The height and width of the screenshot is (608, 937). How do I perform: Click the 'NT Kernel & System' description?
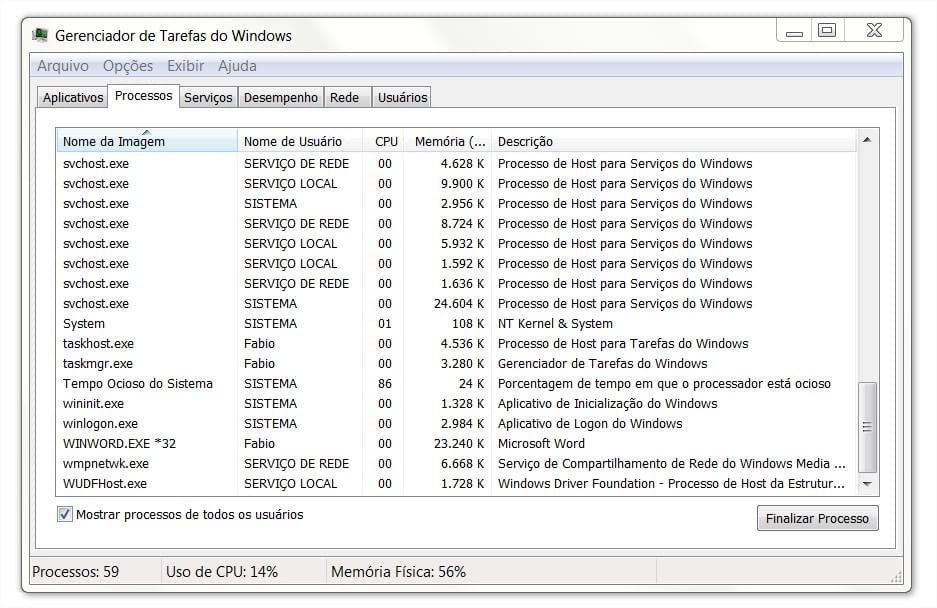coord(555,323)
